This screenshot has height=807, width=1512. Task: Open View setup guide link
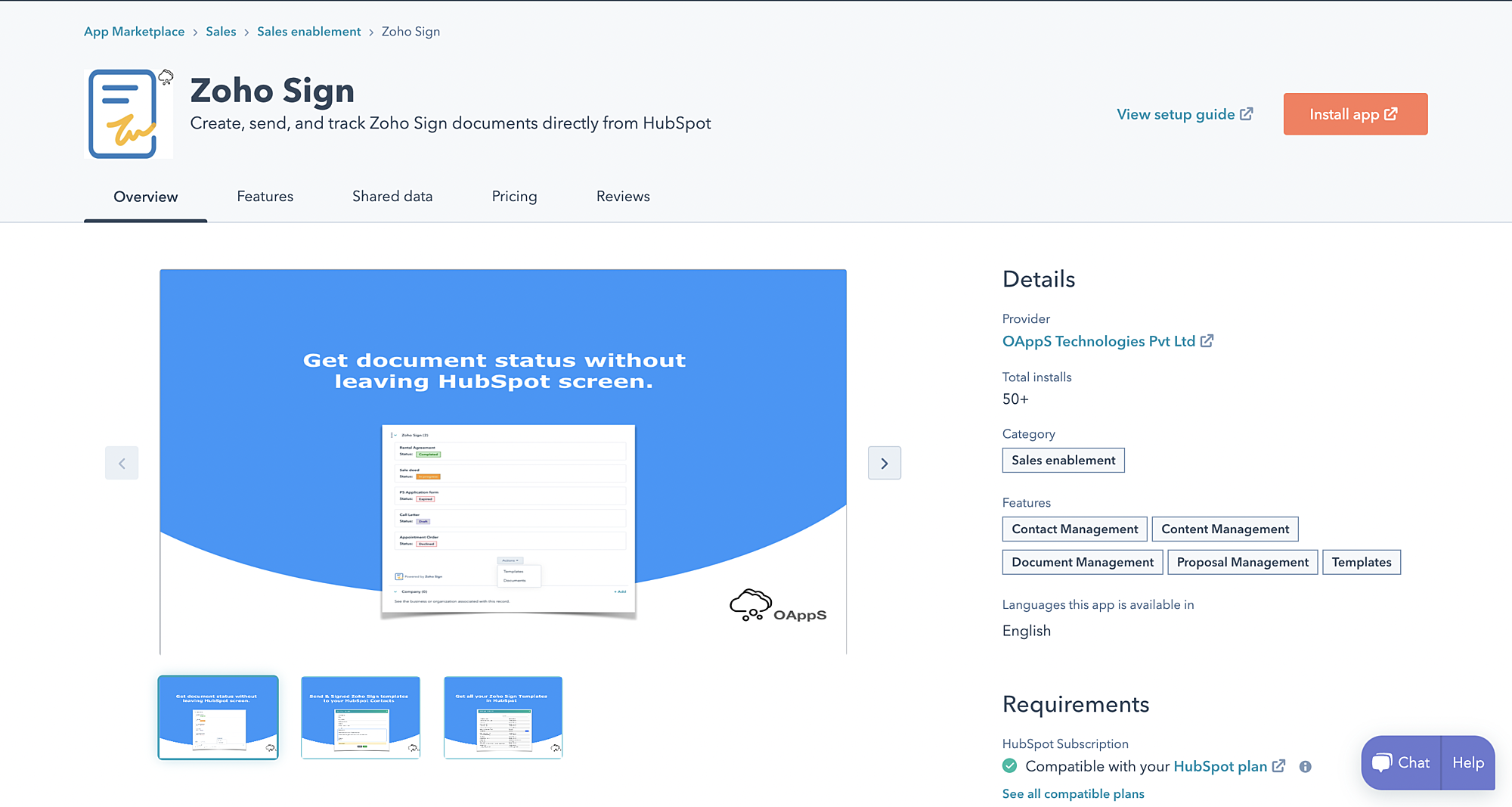1185,114
